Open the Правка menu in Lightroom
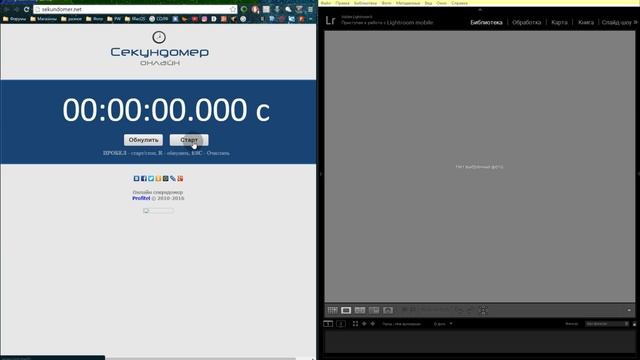 coord(342,3)
